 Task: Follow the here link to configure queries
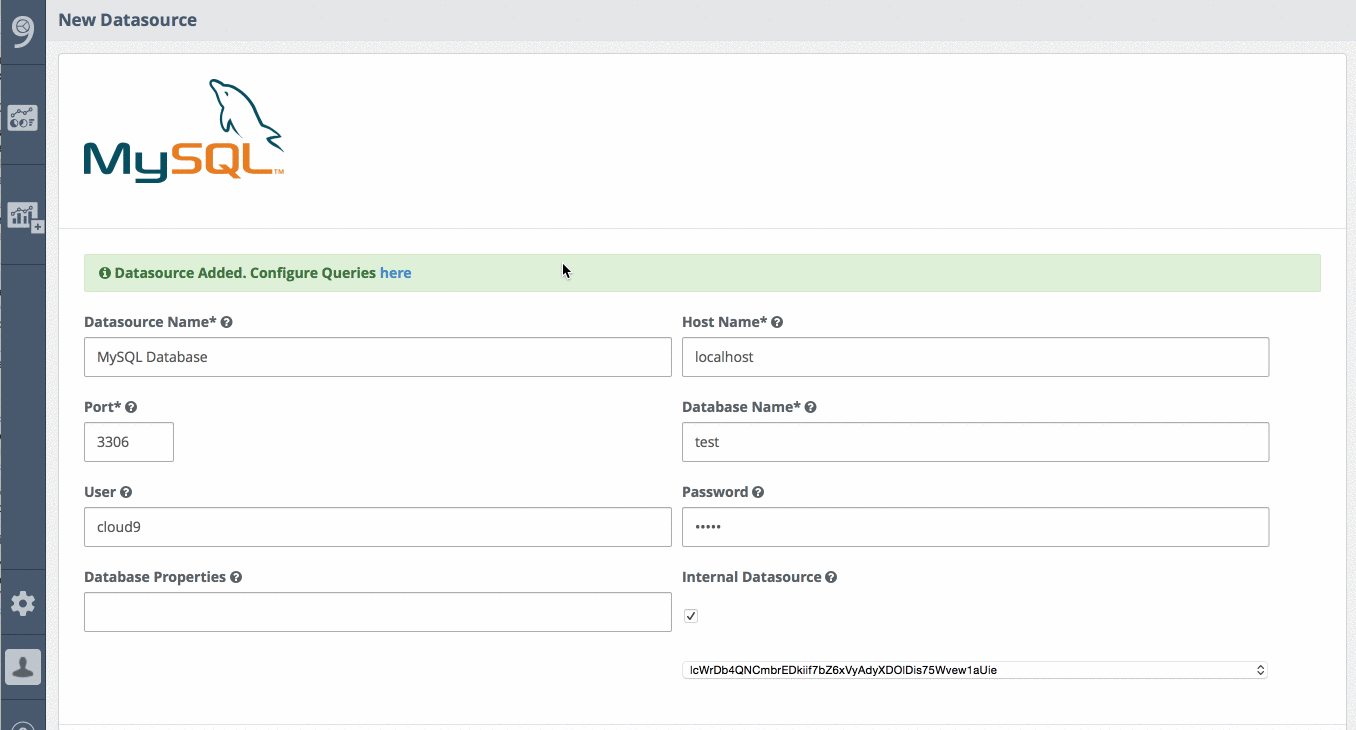395,272
